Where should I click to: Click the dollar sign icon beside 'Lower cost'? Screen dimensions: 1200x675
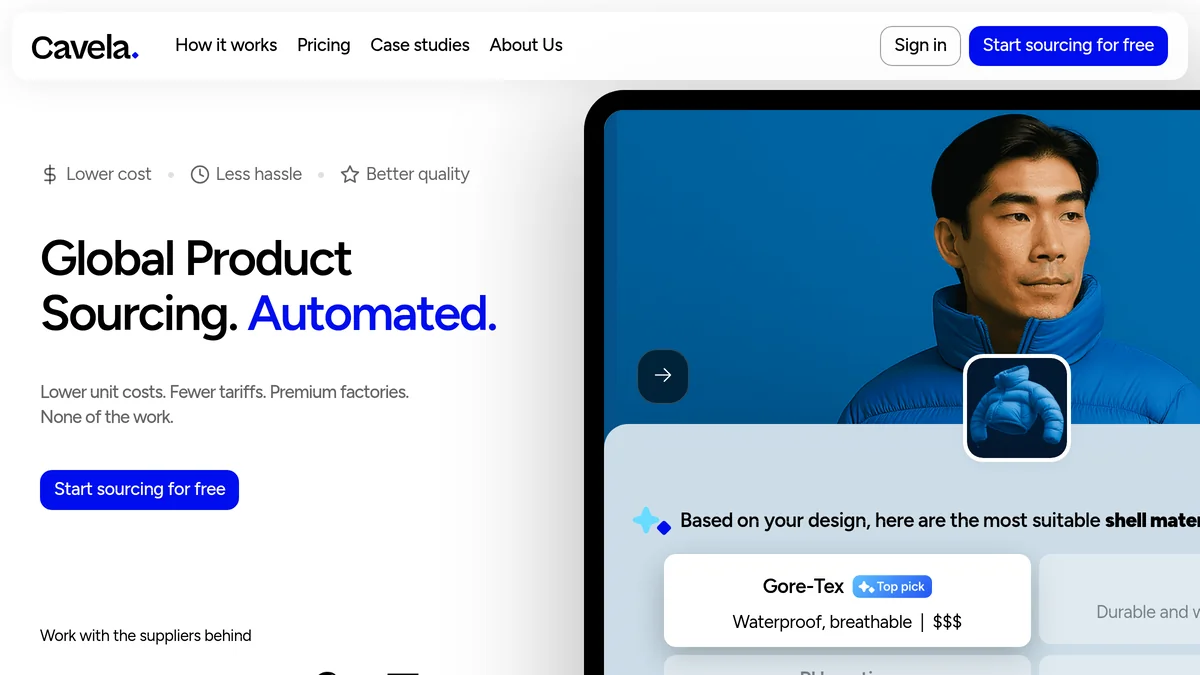tap(49, 174)
